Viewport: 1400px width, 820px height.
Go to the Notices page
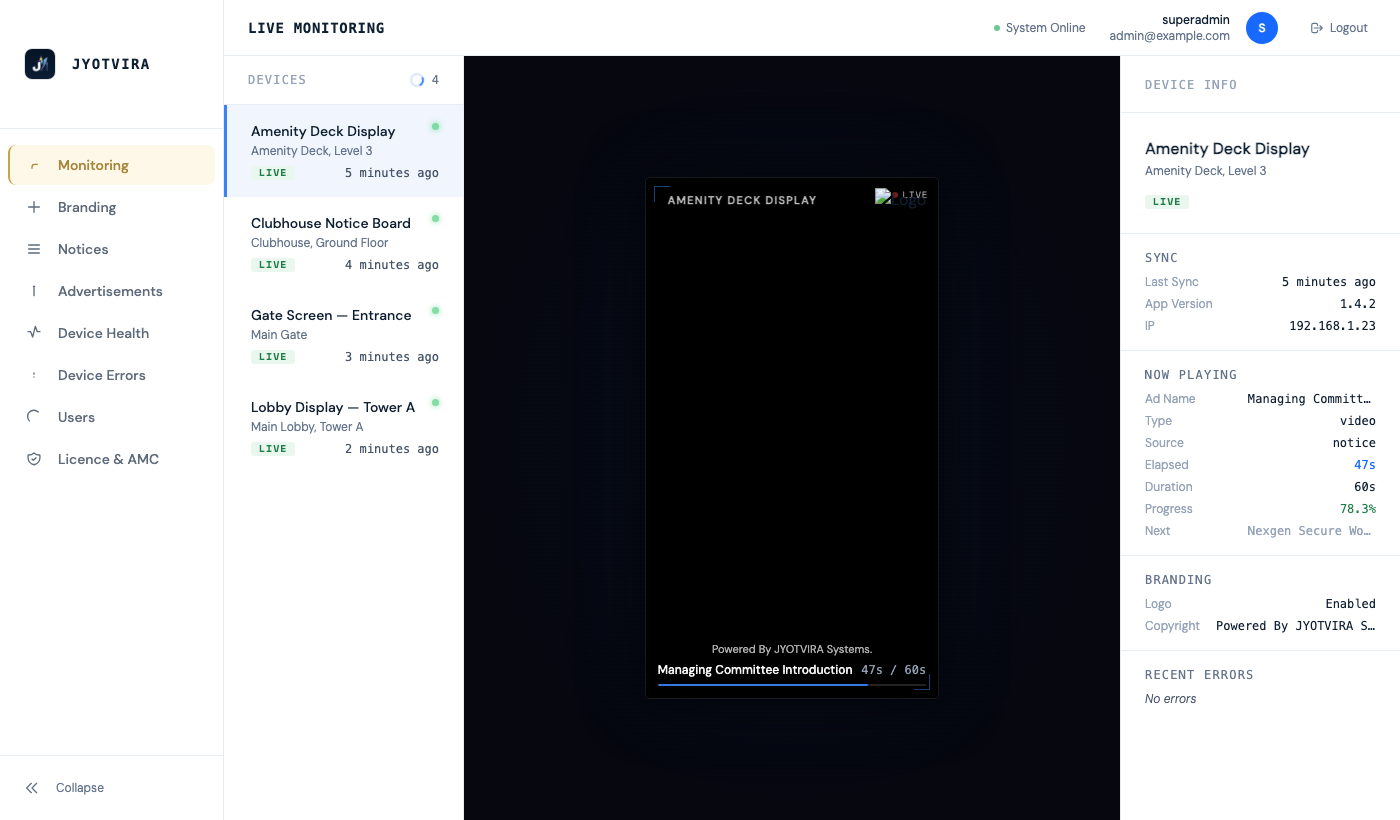click(x=111, y=249)
